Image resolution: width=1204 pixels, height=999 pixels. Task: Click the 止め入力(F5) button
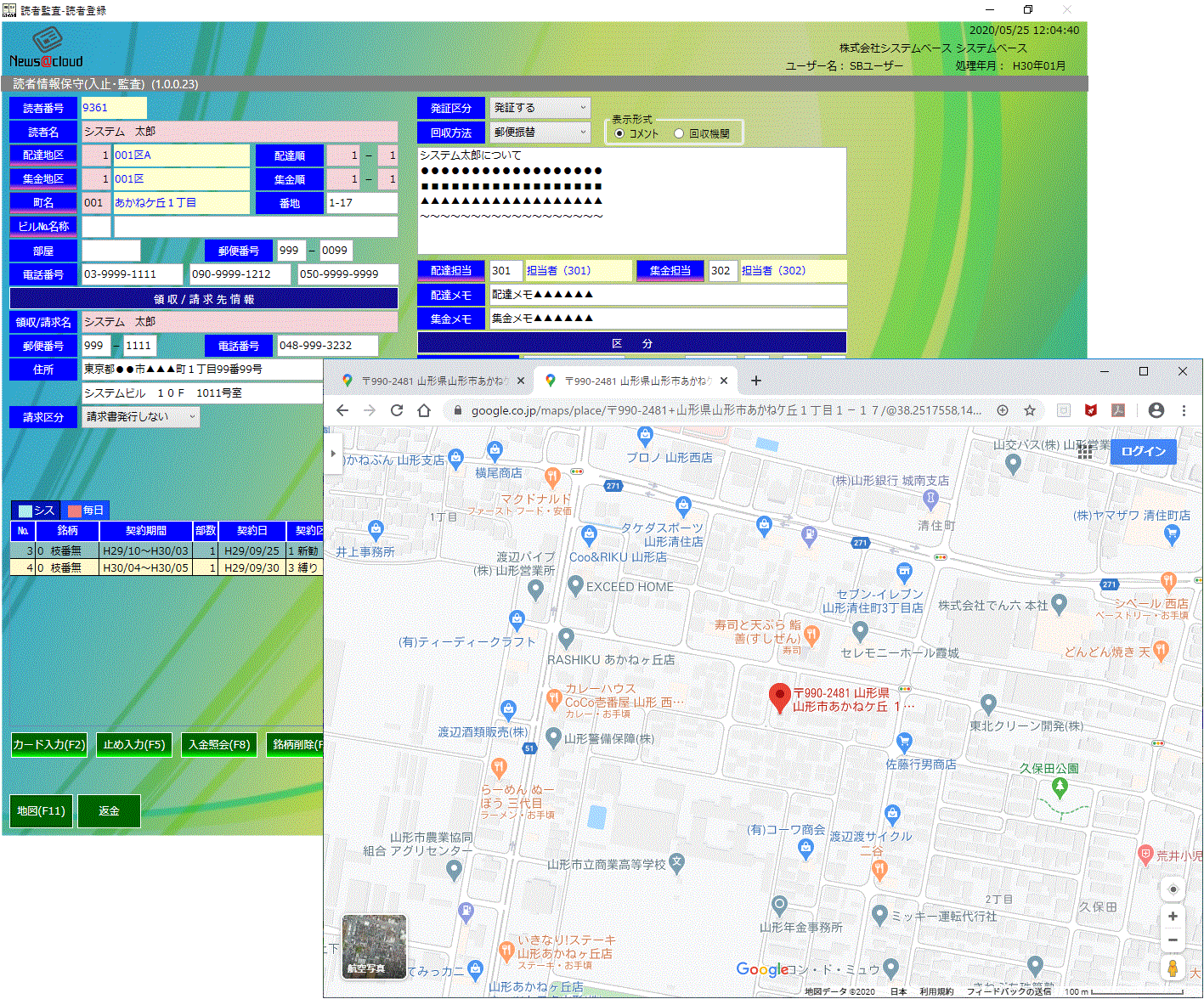coord(134,744)
